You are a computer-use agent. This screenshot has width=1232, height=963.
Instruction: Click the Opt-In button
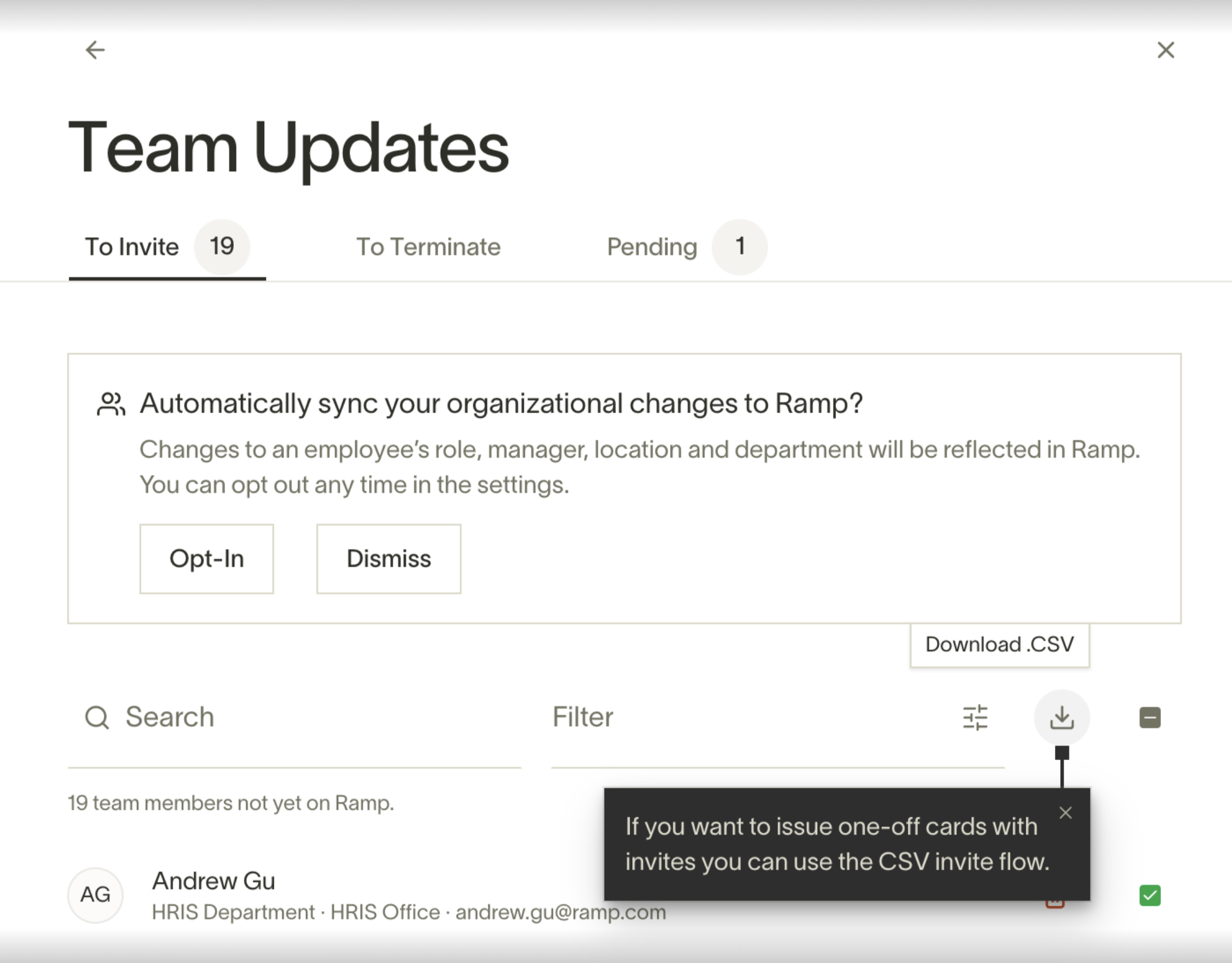pyautogui.click(x=206, y=559)
